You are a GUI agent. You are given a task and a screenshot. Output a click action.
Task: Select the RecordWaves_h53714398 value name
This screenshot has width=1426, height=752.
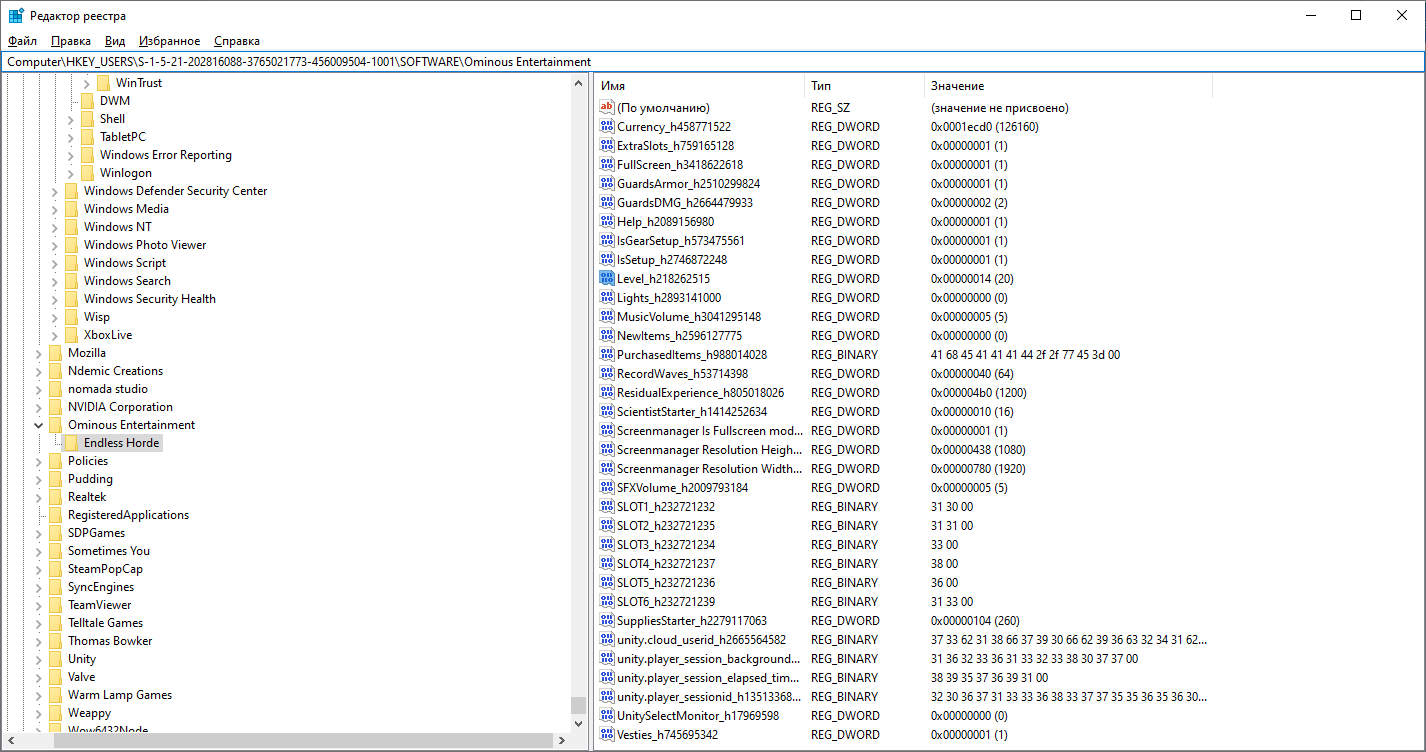tap(682, 374)
